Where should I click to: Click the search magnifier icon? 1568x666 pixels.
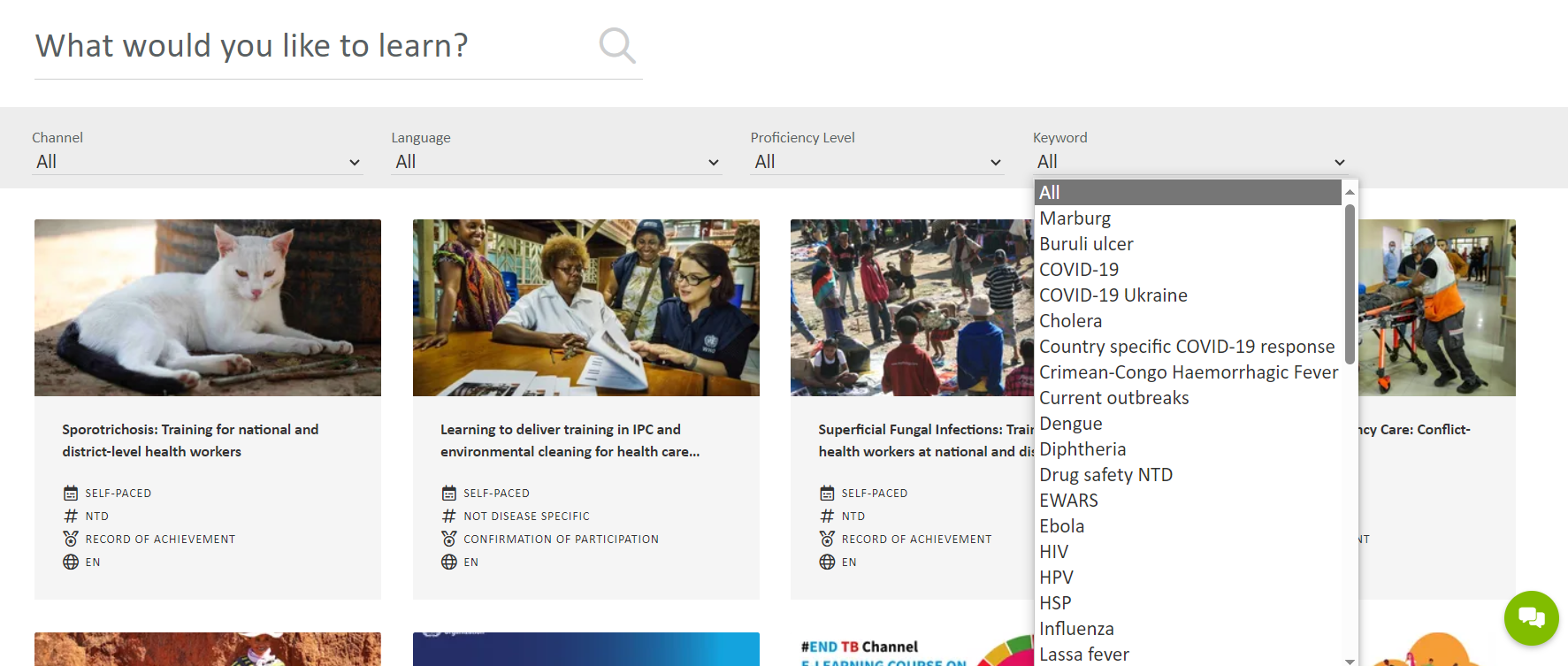[x=616, y=45]
